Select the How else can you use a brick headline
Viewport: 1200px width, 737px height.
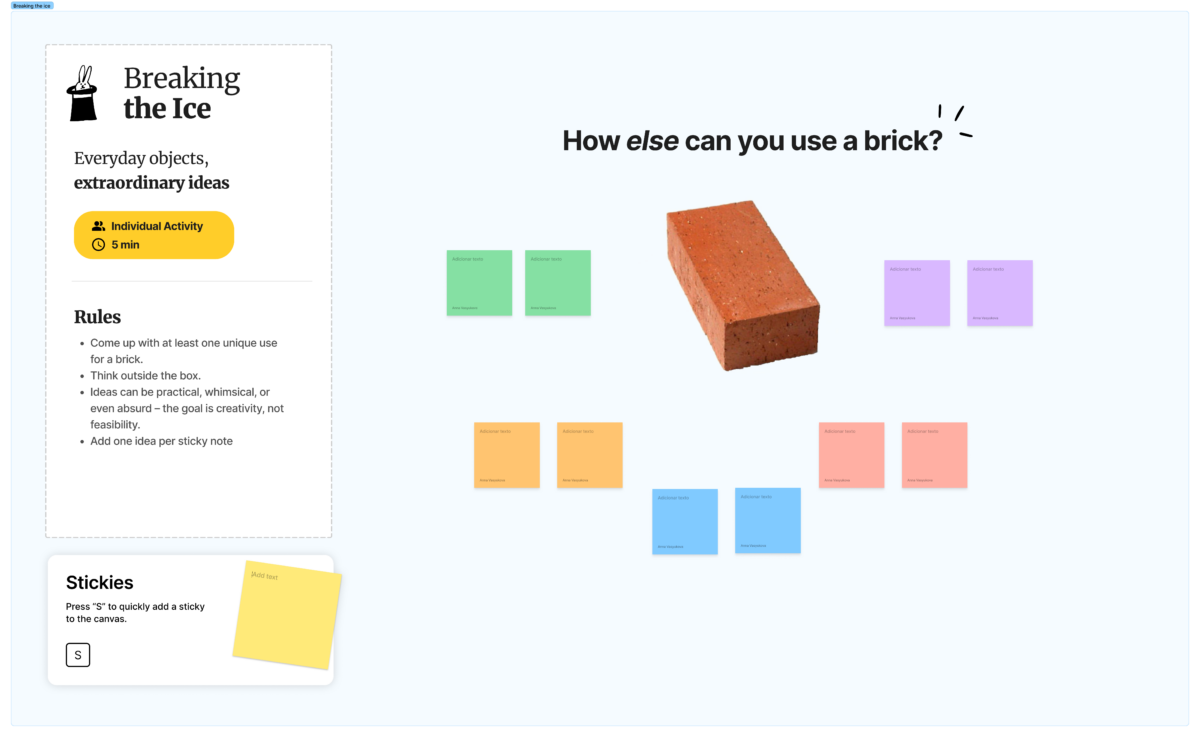752,141
